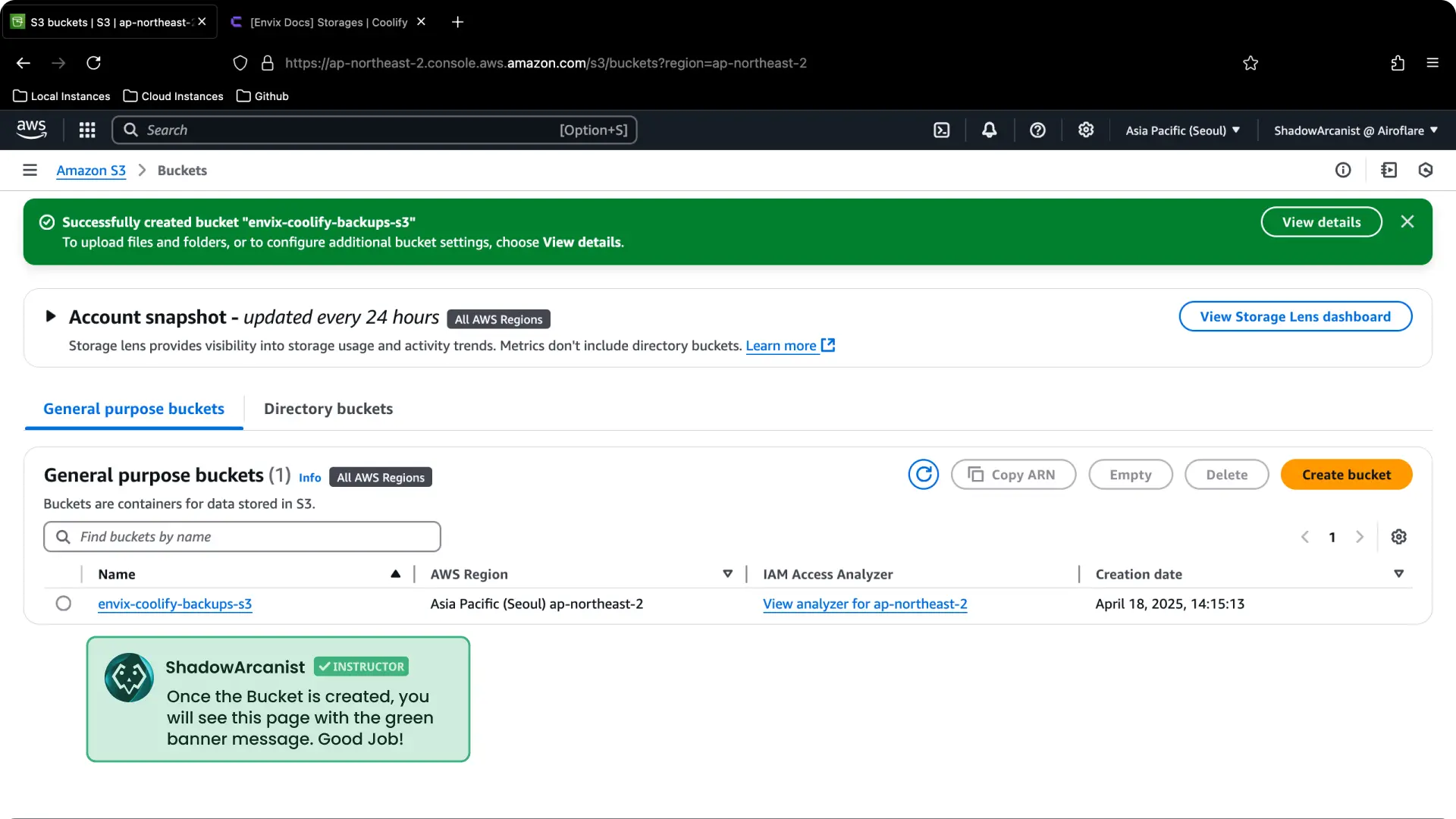Switch to the Directory buckets tab

click(x=328, y=409)
